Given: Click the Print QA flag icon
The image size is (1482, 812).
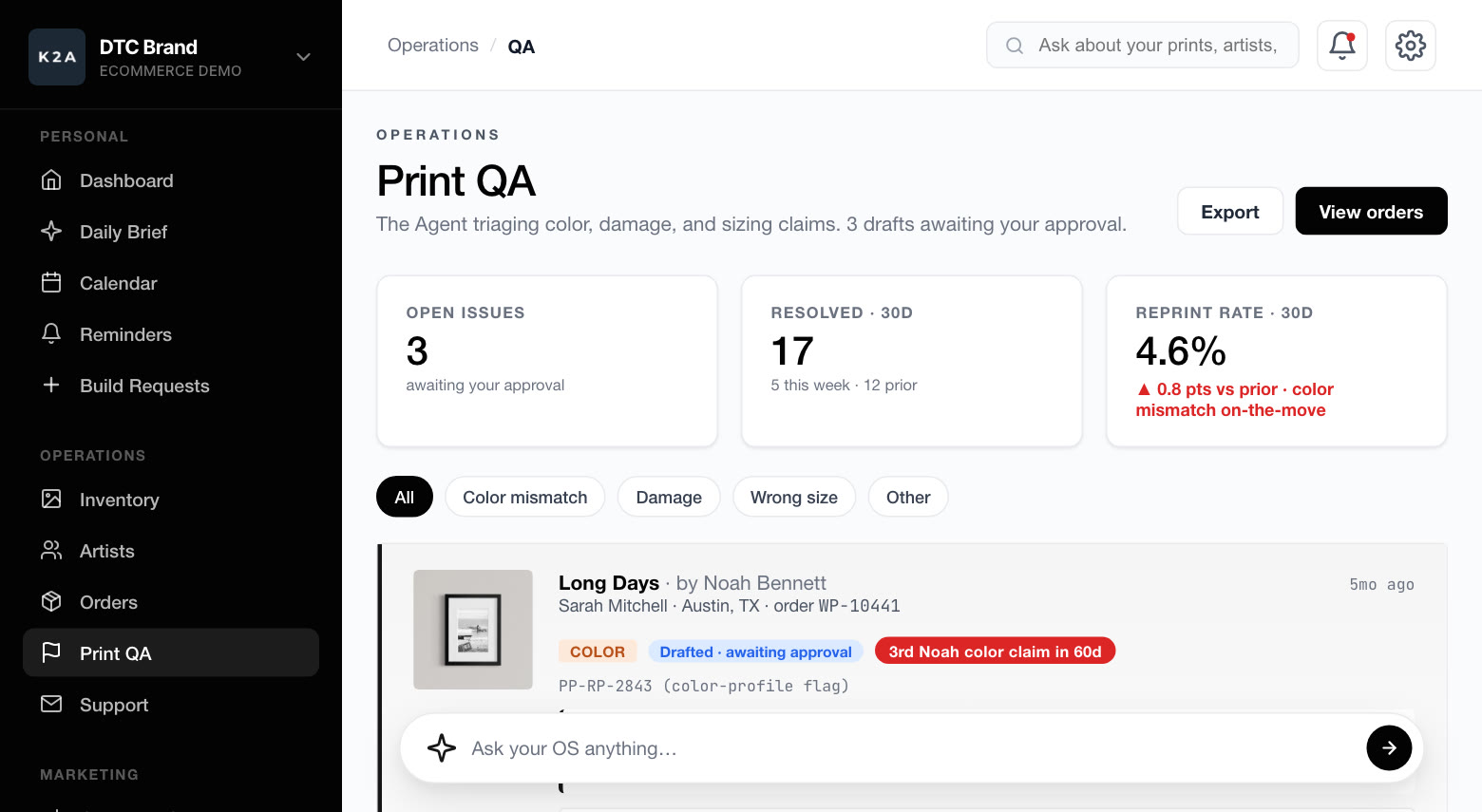Looking at the screenshot, I should [x=51, y=652].
